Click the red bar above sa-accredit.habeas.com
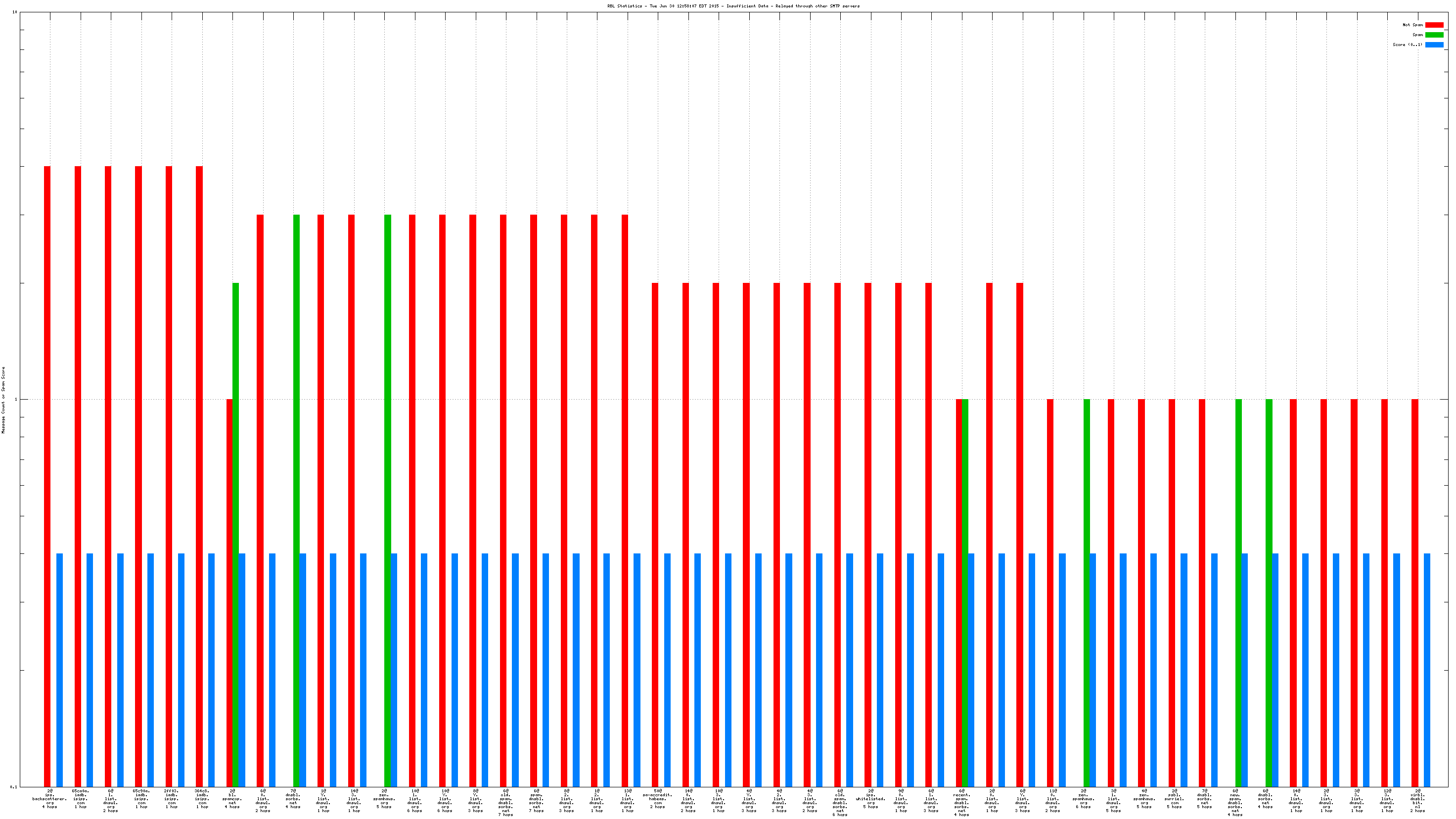 coord(654,534)
